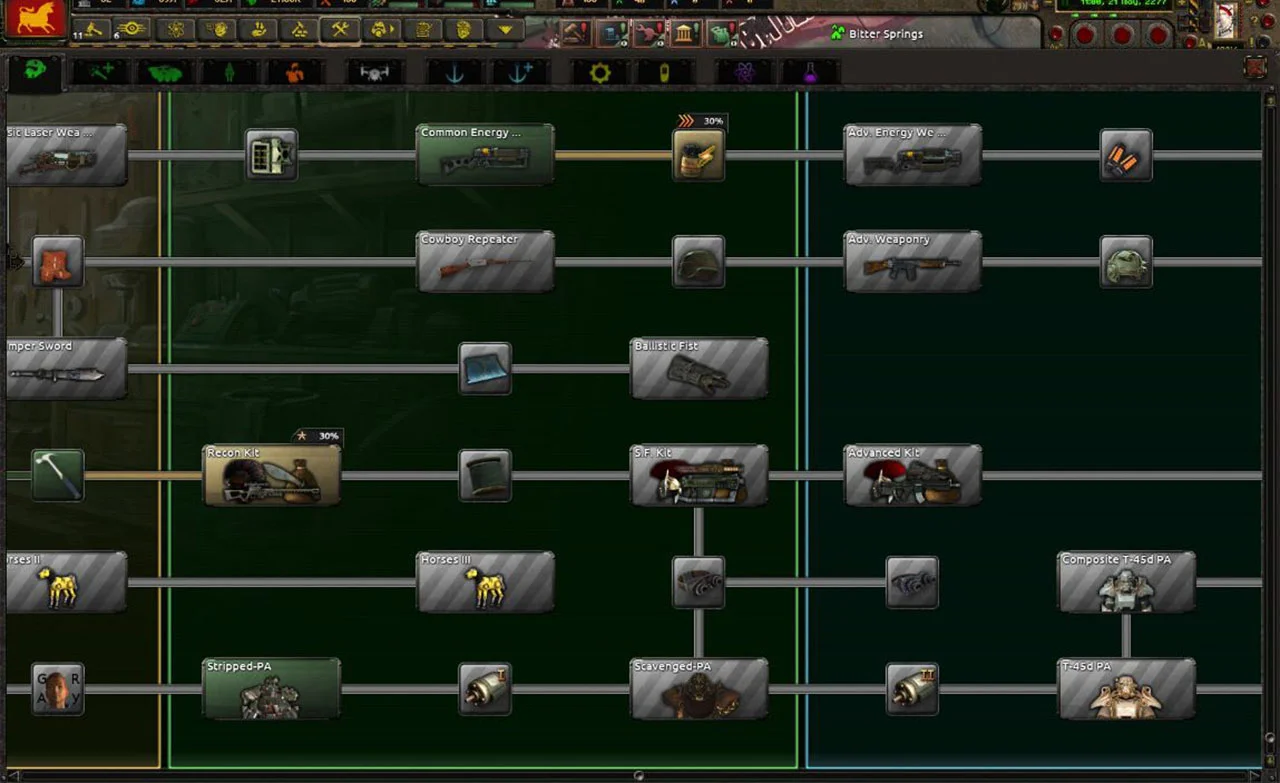Select the Cowboy Repeater technology

(485, 262)
